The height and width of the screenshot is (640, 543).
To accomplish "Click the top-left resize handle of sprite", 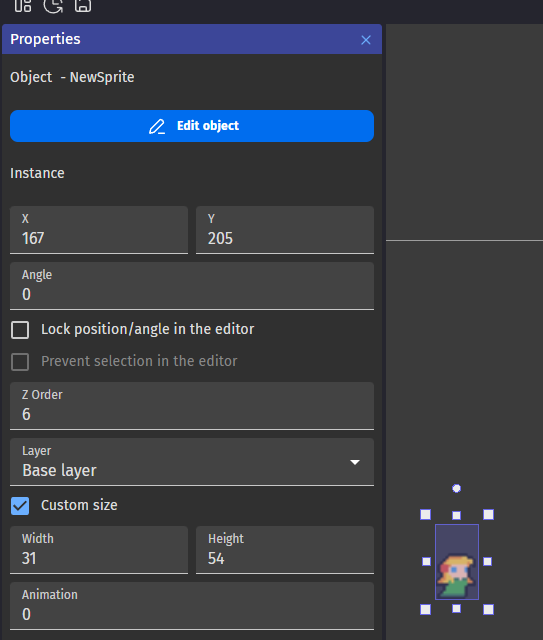I will (x=425, y=514).
